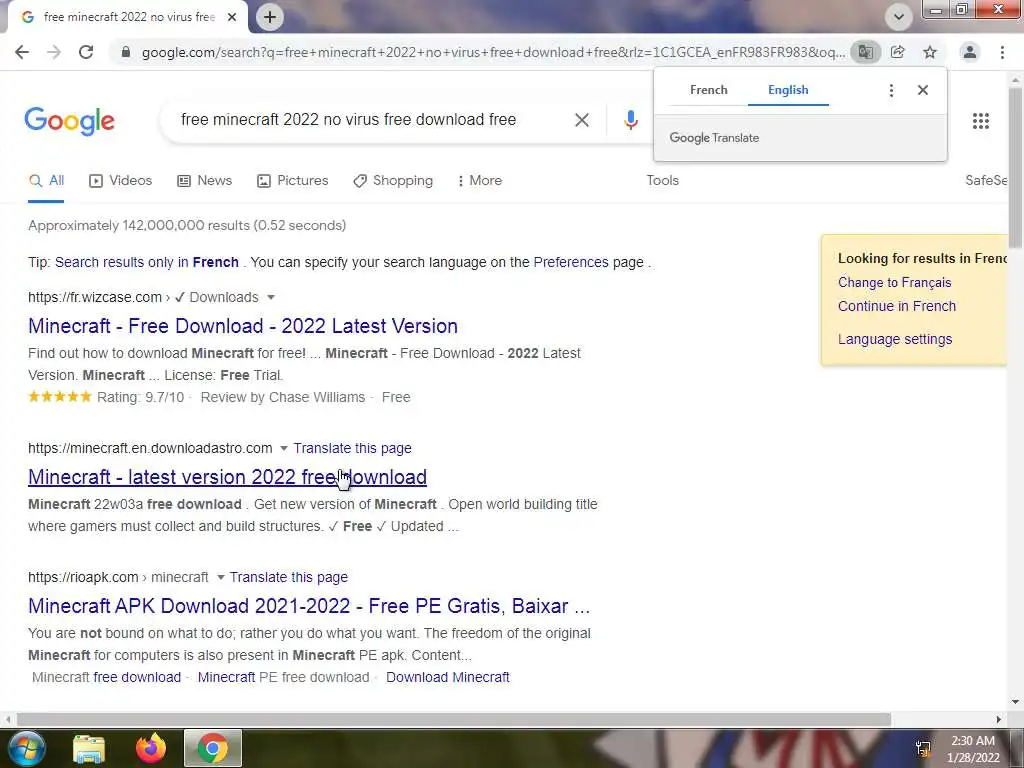
Task: Open File Explorer from the taskbar
Action: point(89,748)
